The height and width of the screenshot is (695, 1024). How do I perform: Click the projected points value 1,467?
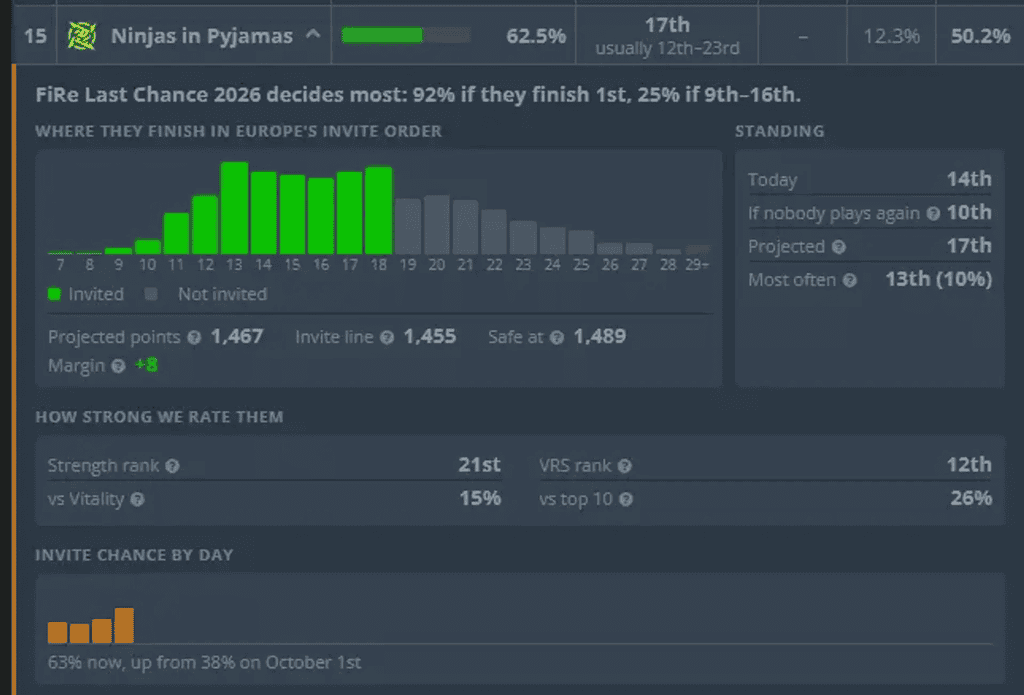point(237,336)
